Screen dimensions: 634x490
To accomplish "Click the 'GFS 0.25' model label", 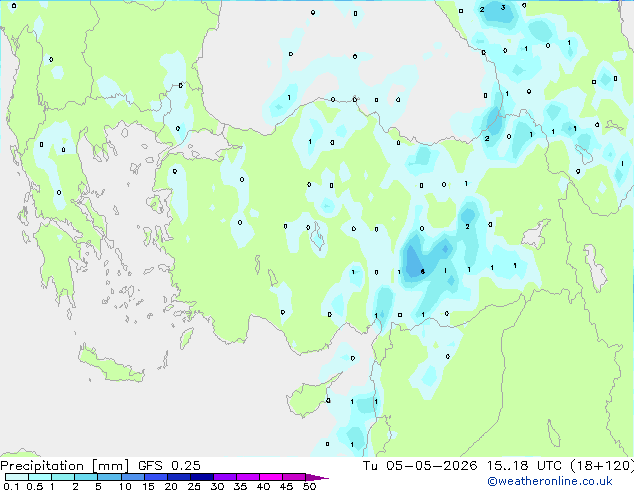I will (x=169, y=466).
